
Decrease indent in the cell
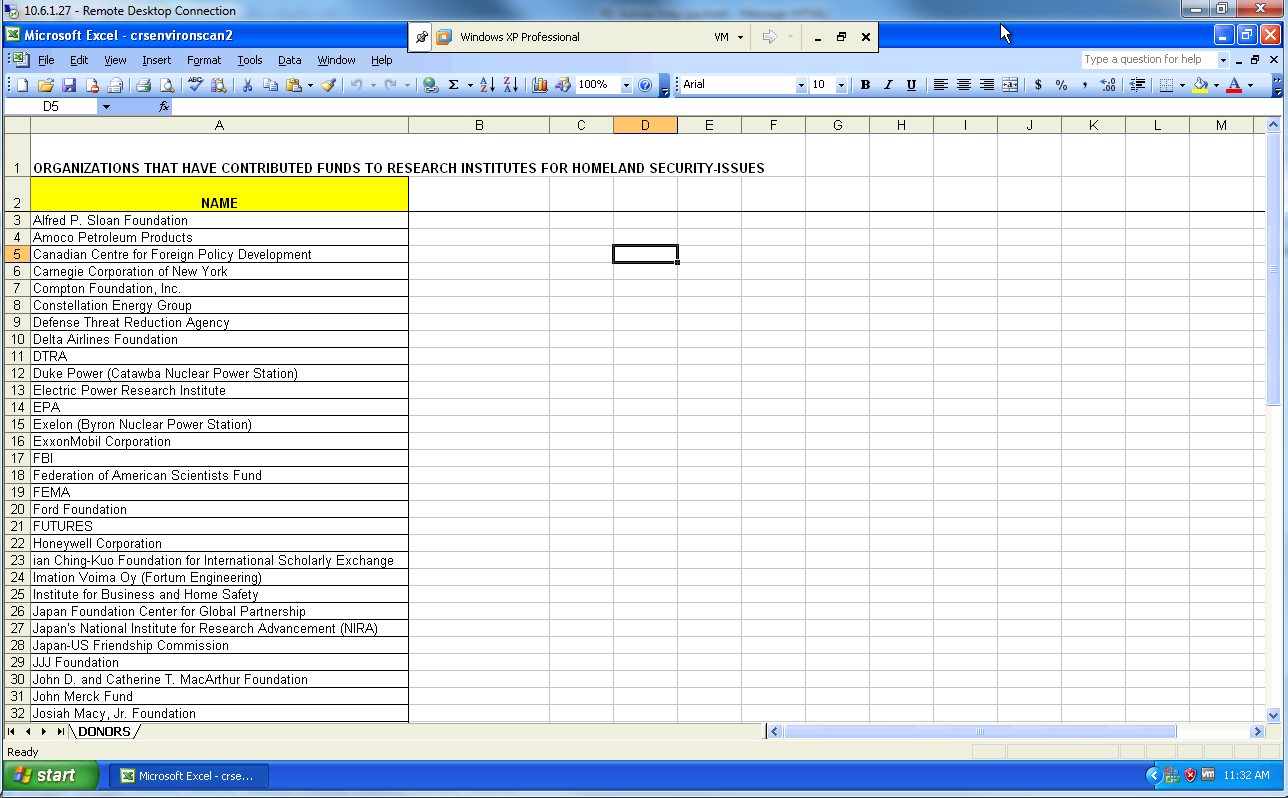point(1137,85)
